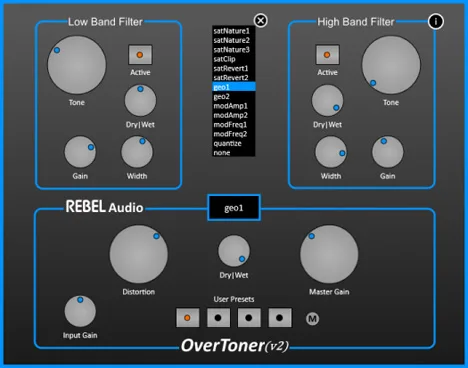Select the first user preset slot

tap(188, 318)
